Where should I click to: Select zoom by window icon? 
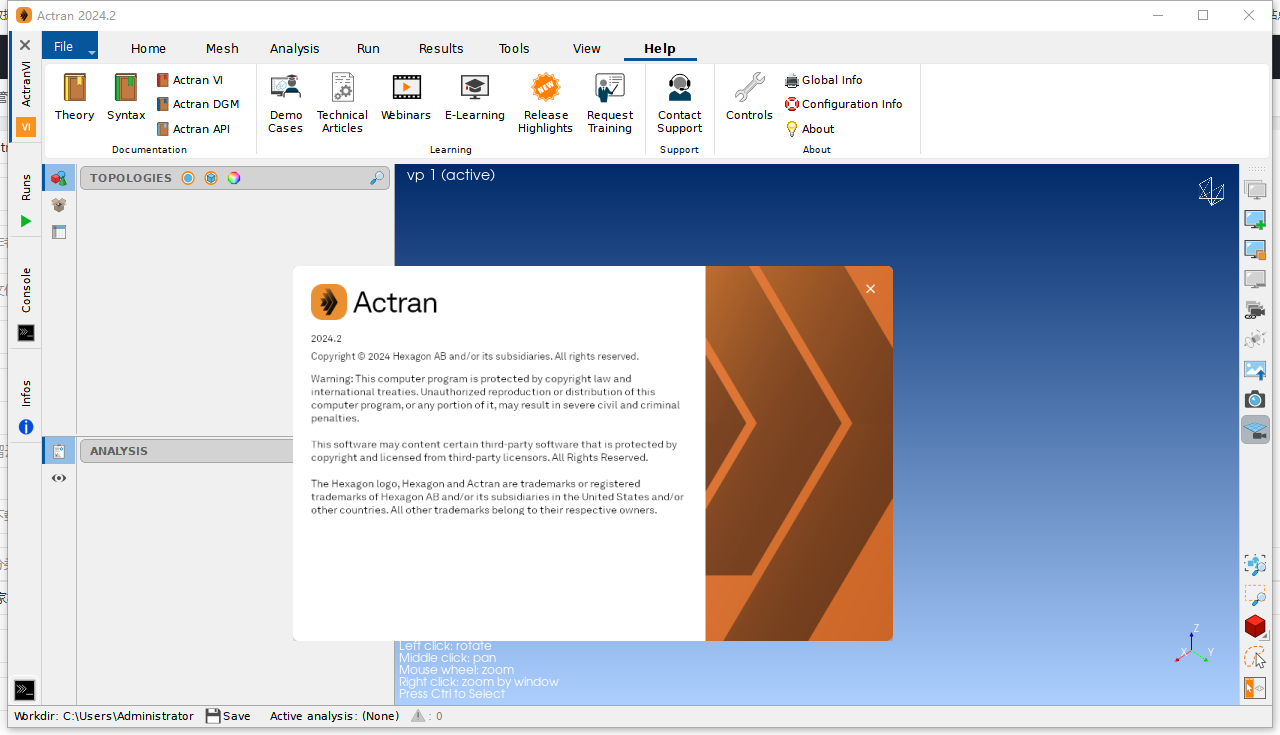tap(1255, 596)
